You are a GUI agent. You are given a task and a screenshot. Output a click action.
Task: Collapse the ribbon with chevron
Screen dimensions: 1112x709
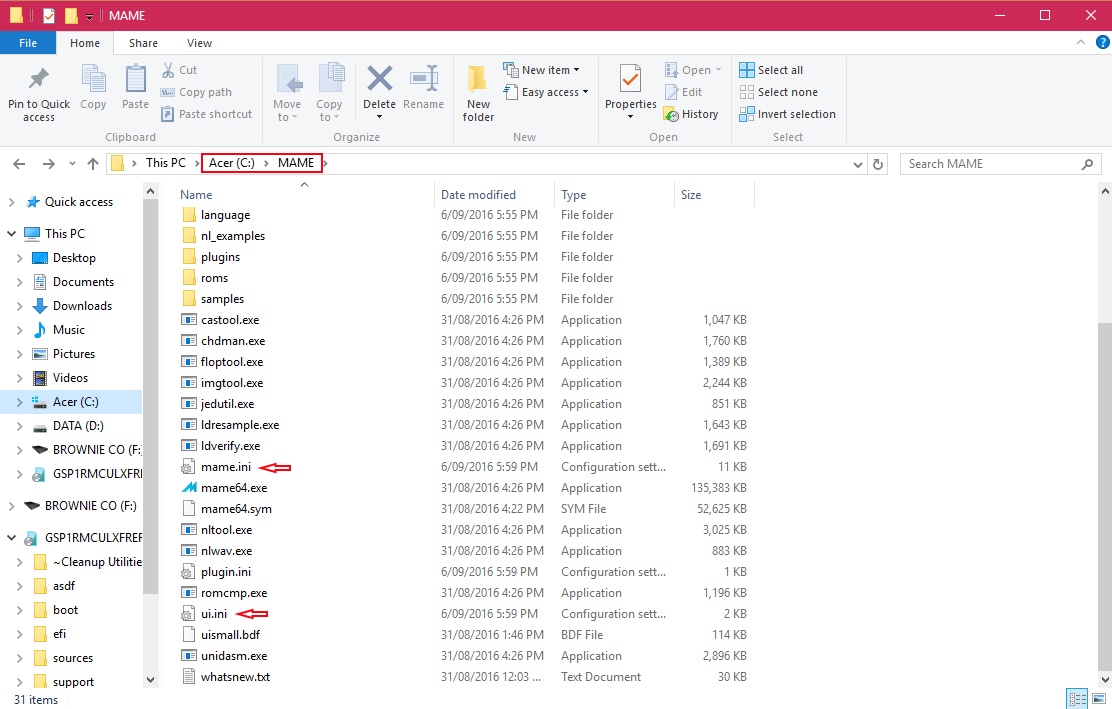(x=1081, y=43)
